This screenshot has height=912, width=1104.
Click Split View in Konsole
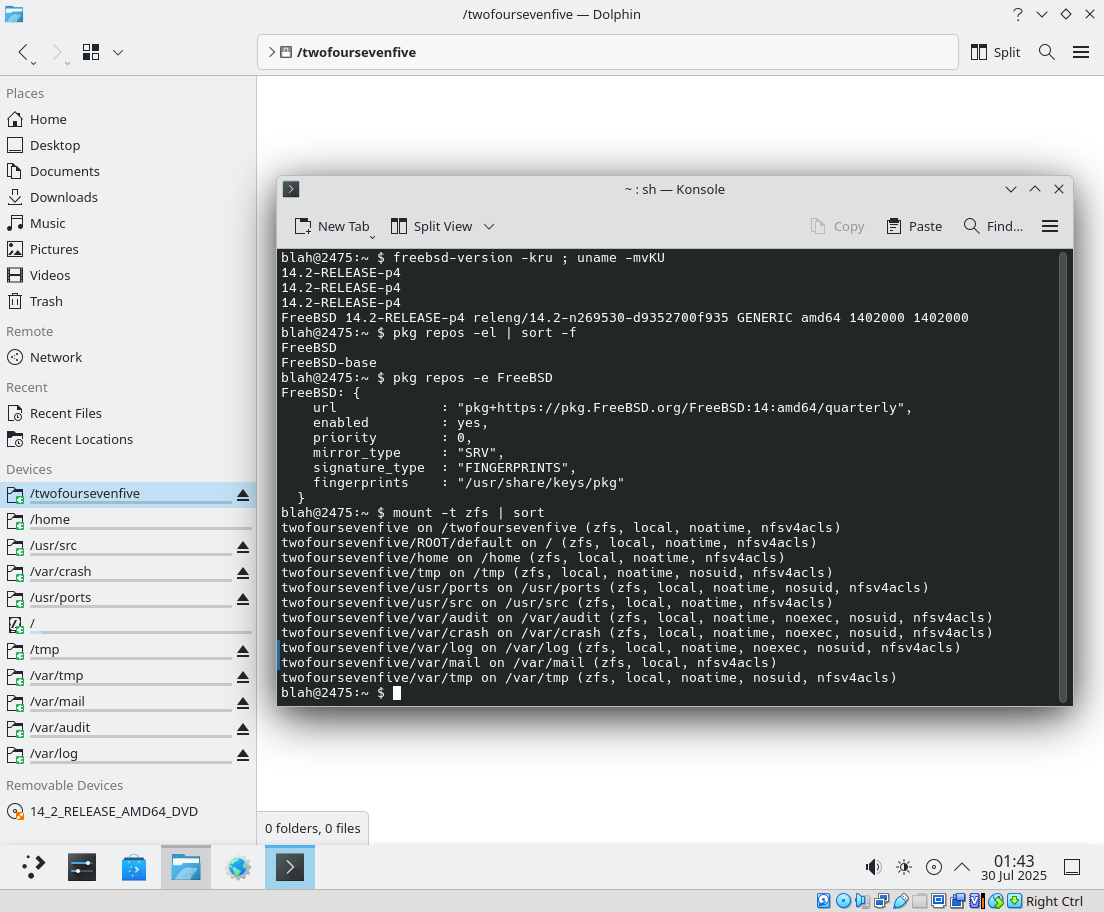(432, 226)
